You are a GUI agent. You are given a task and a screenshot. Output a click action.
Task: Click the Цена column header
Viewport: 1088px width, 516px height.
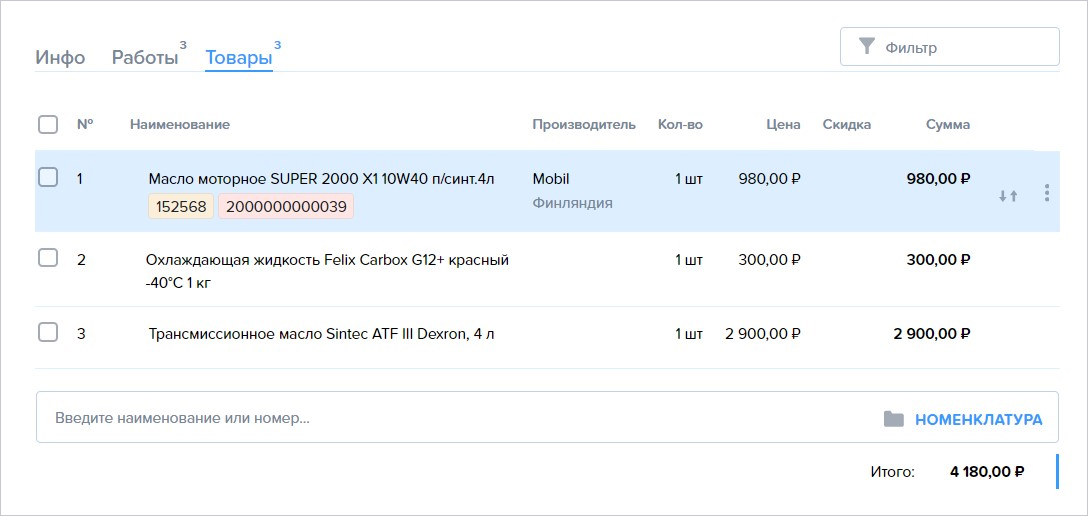[x=783, y=125]
